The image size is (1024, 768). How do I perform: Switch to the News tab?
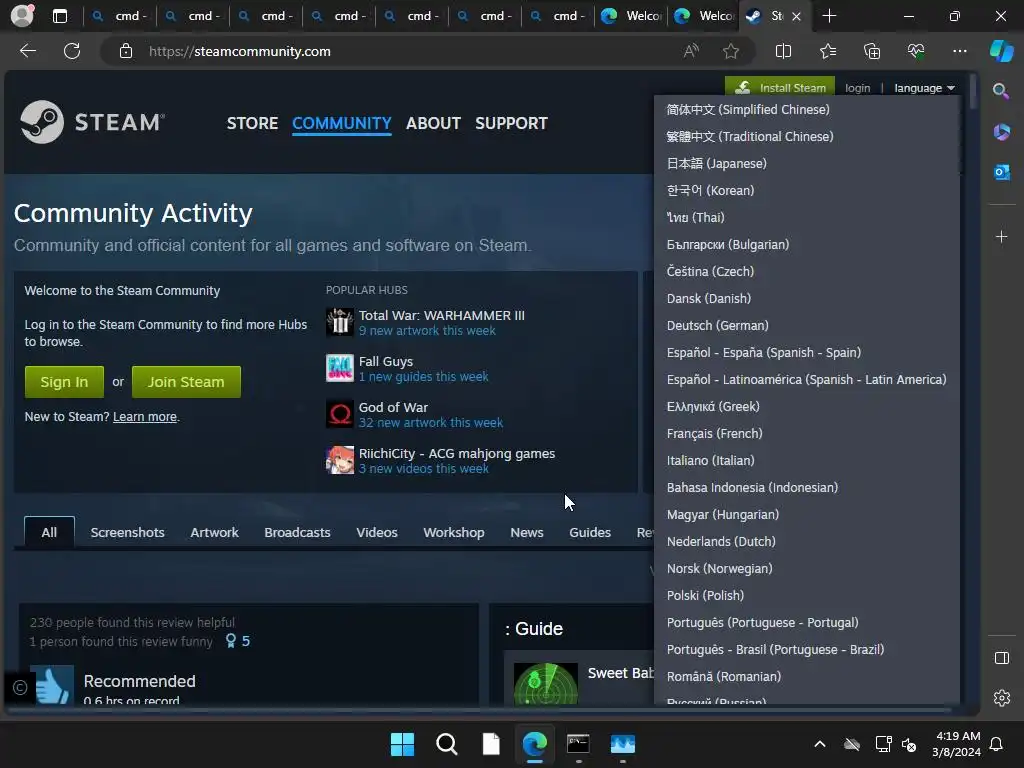tap(527, 532)
